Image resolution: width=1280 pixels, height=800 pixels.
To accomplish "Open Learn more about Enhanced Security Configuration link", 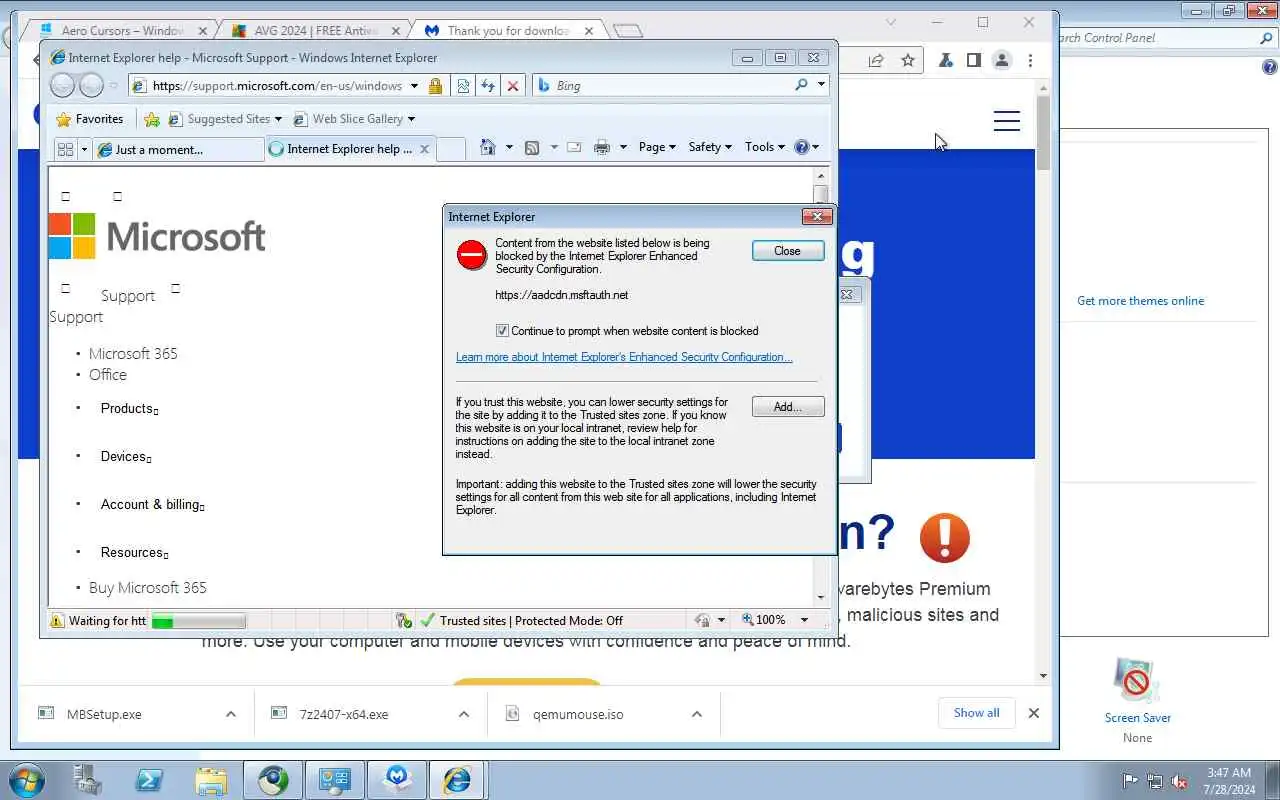I will [624, 357].
